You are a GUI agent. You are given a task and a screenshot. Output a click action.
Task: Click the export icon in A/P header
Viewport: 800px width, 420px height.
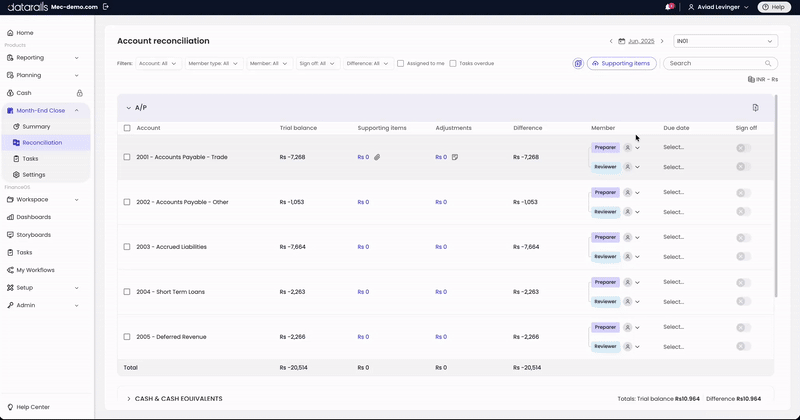[756, 108]
